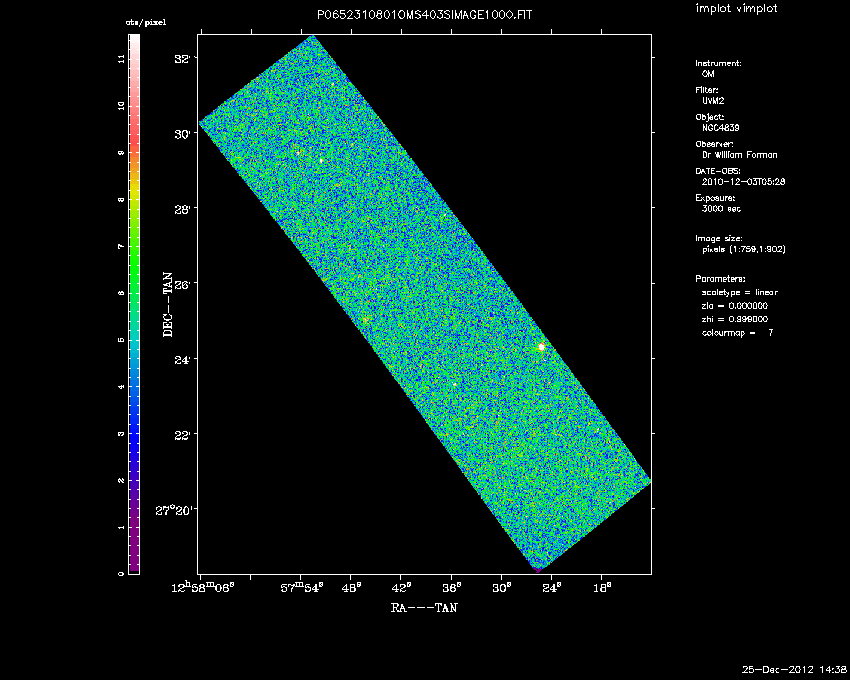Image resolution: width=850 pixels, height=680 pixels.
Task: Click the 'implot vimplot' header text
Action: pyautogui.click(x=736, y=9)
